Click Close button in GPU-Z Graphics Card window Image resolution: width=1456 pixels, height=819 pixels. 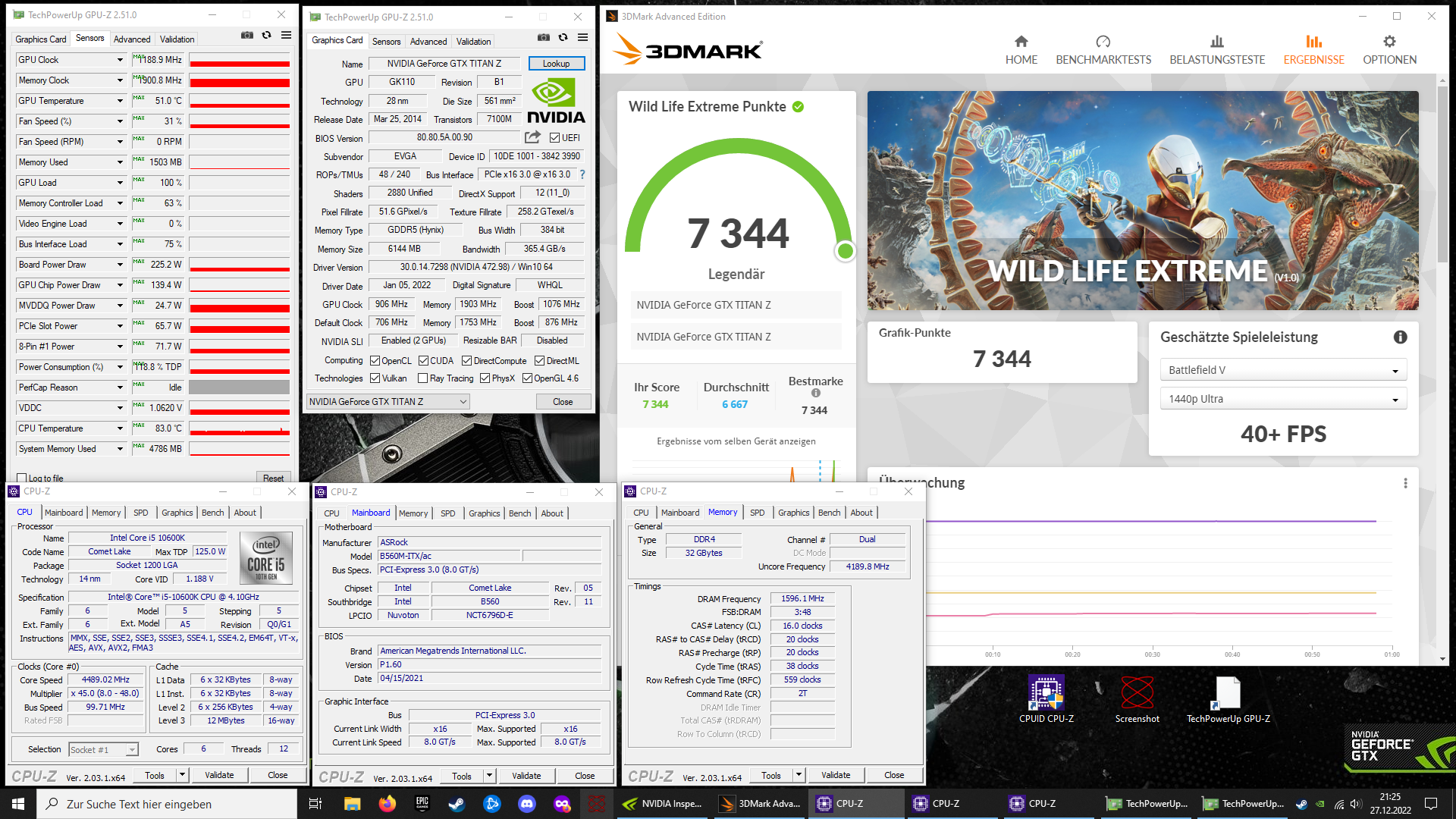tap(563, 402)
